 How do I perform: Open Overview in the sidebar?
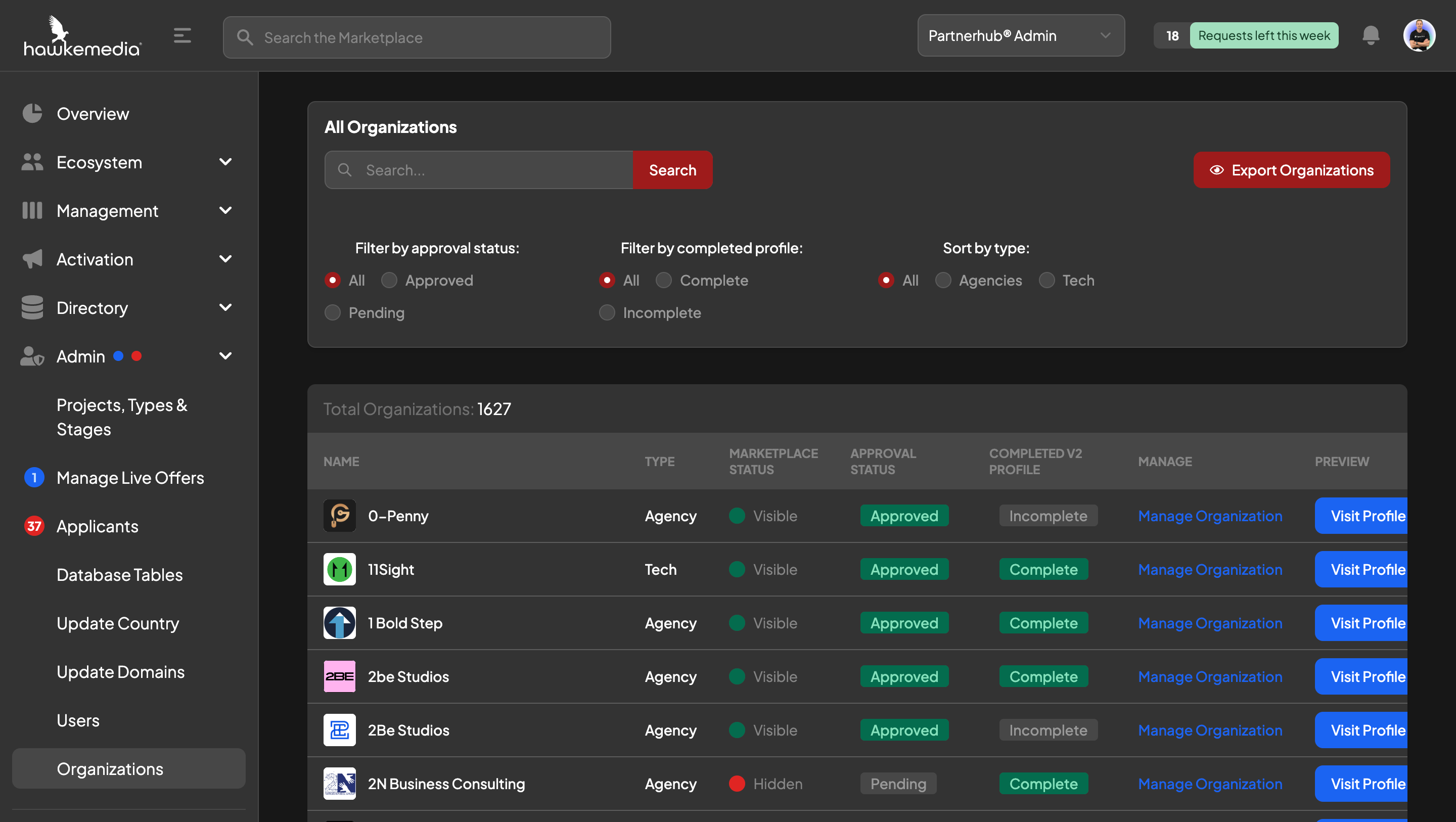[93, 114]
